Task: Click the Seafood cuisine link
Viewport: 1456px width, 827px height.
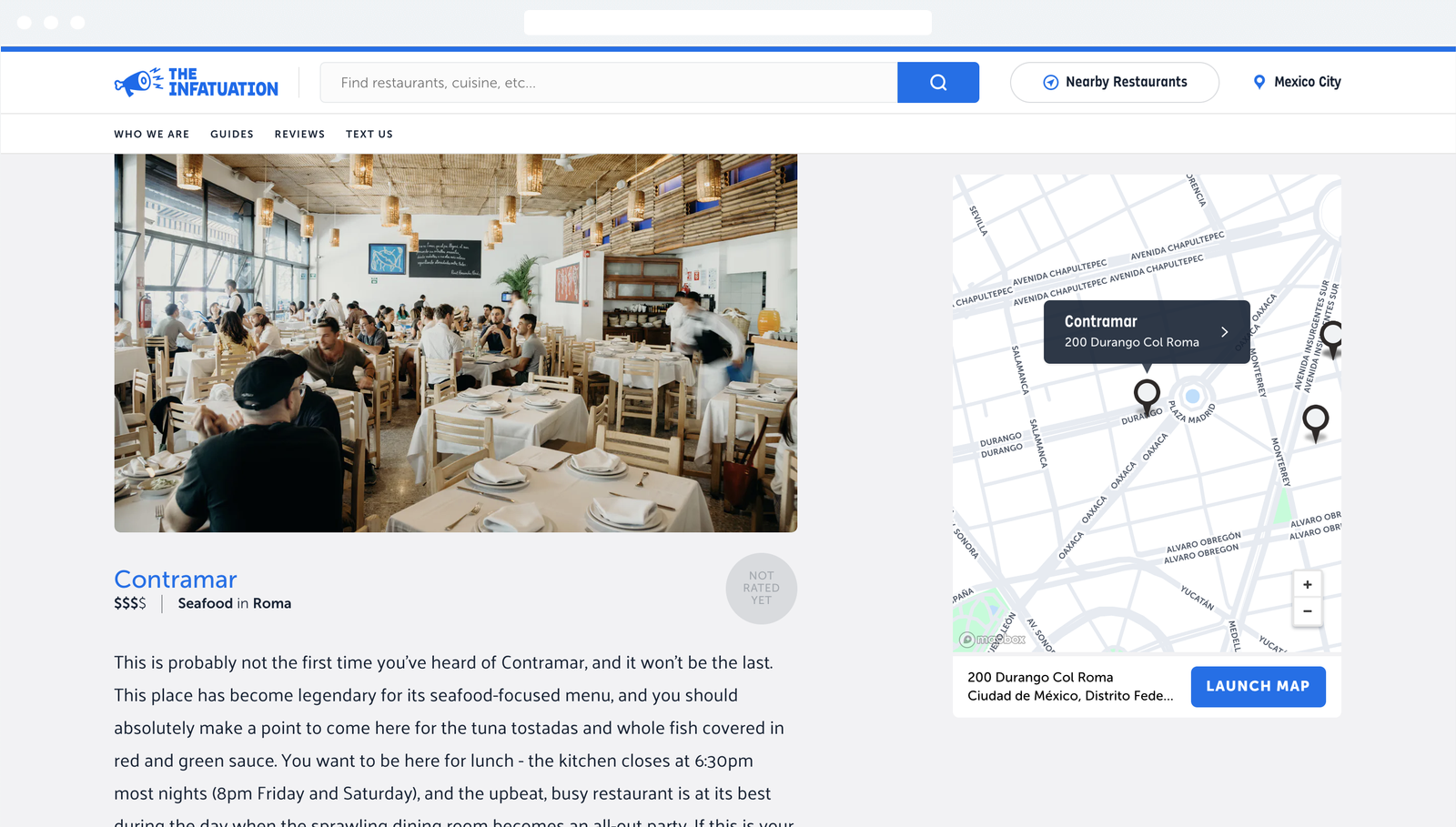Action: click(206, 603)
